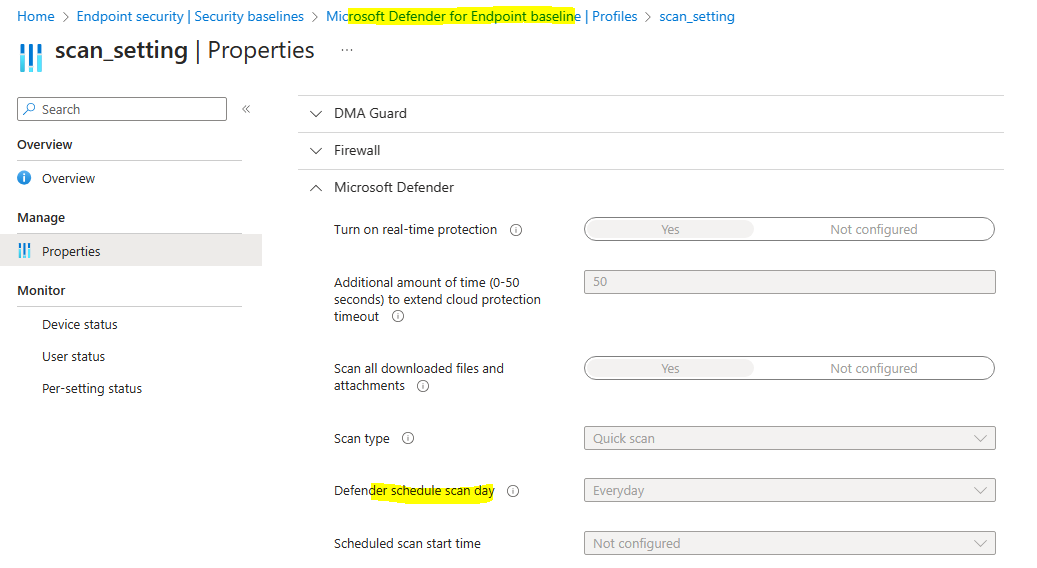Screen dimensions: 1037x568
Task: Open the Scan type dropdown
Action: (x=790, y=438)
